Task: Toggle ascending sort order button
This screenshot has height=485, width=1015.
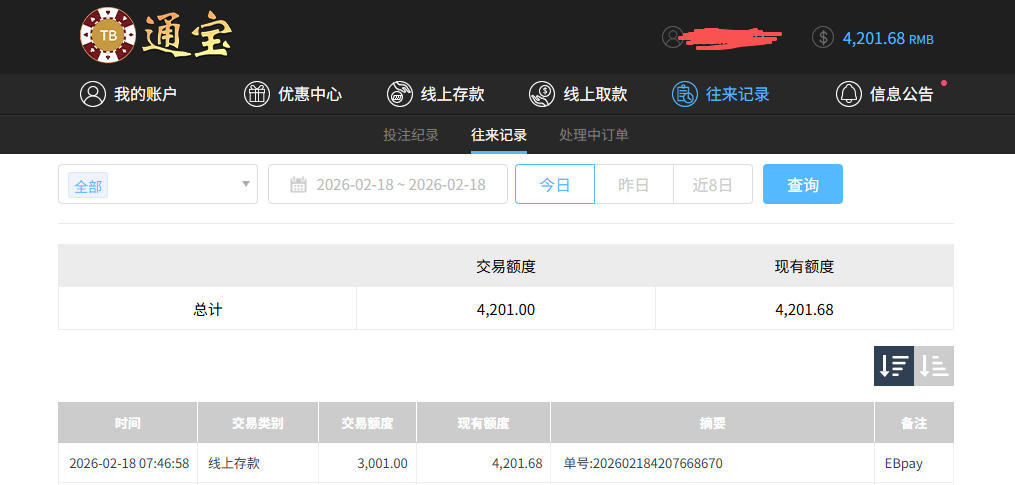Action: 934,366
